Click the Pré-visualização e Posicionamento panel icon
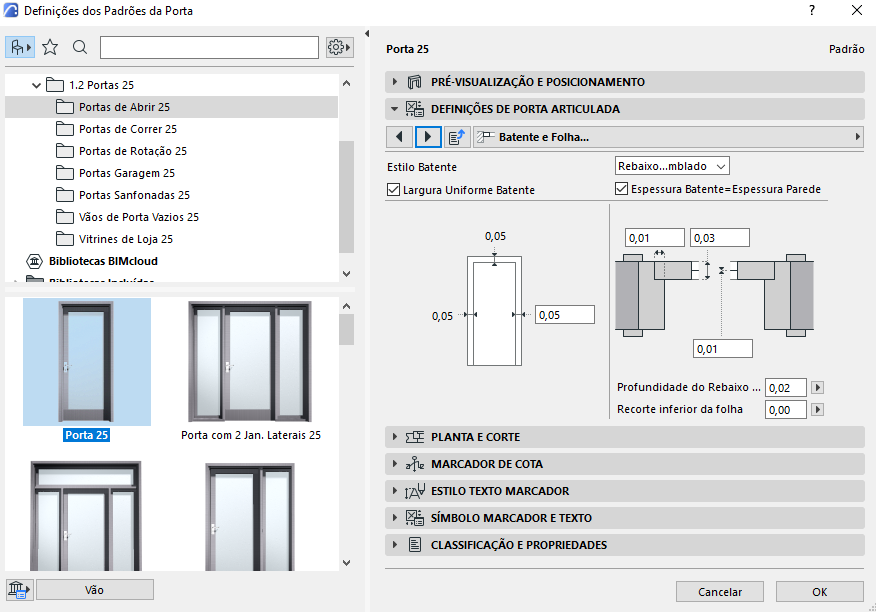Viewport: 876px width, 612px height. coord(415,82)
